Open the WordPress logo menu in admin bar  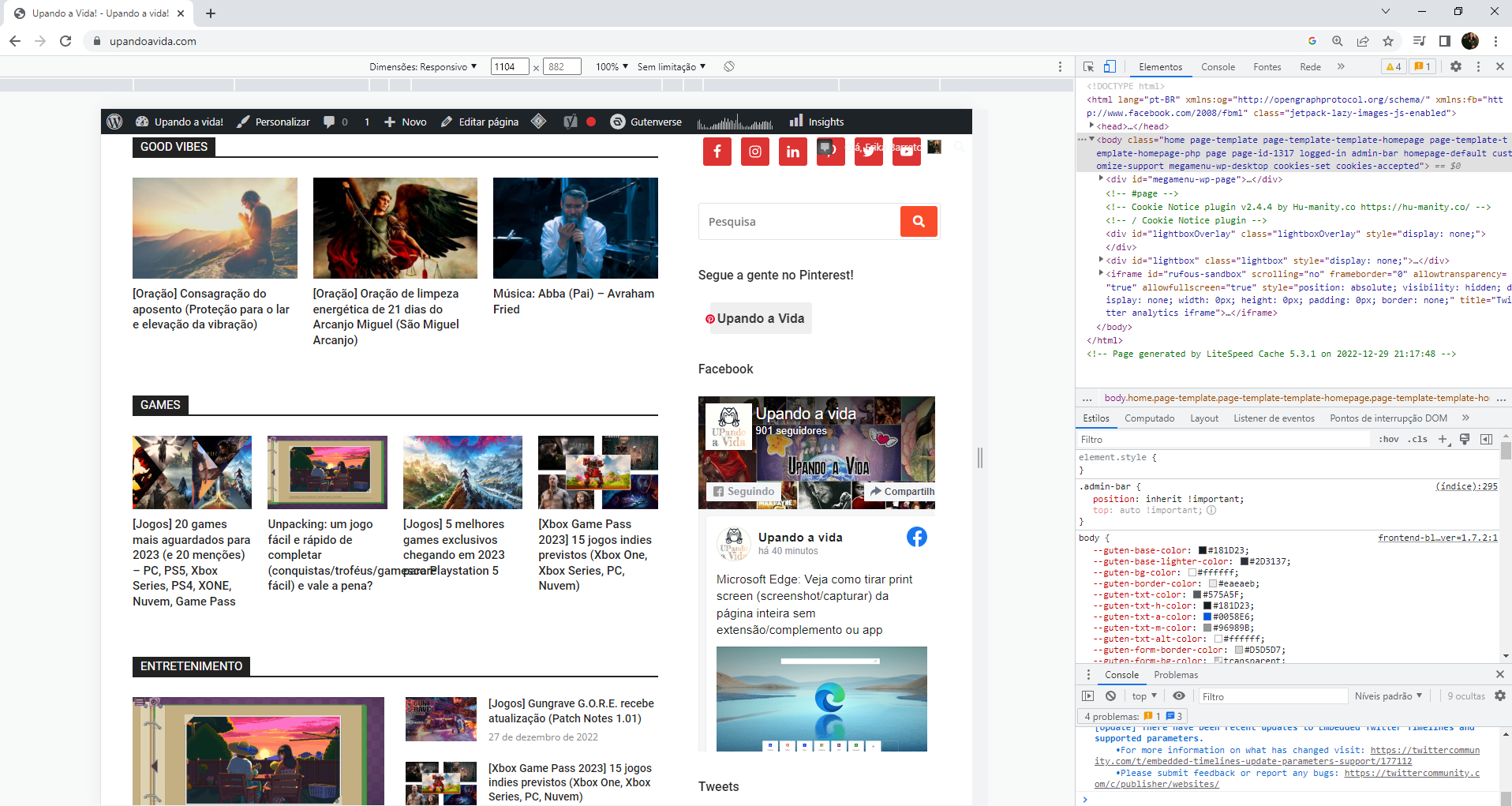(x=115, y=122)
